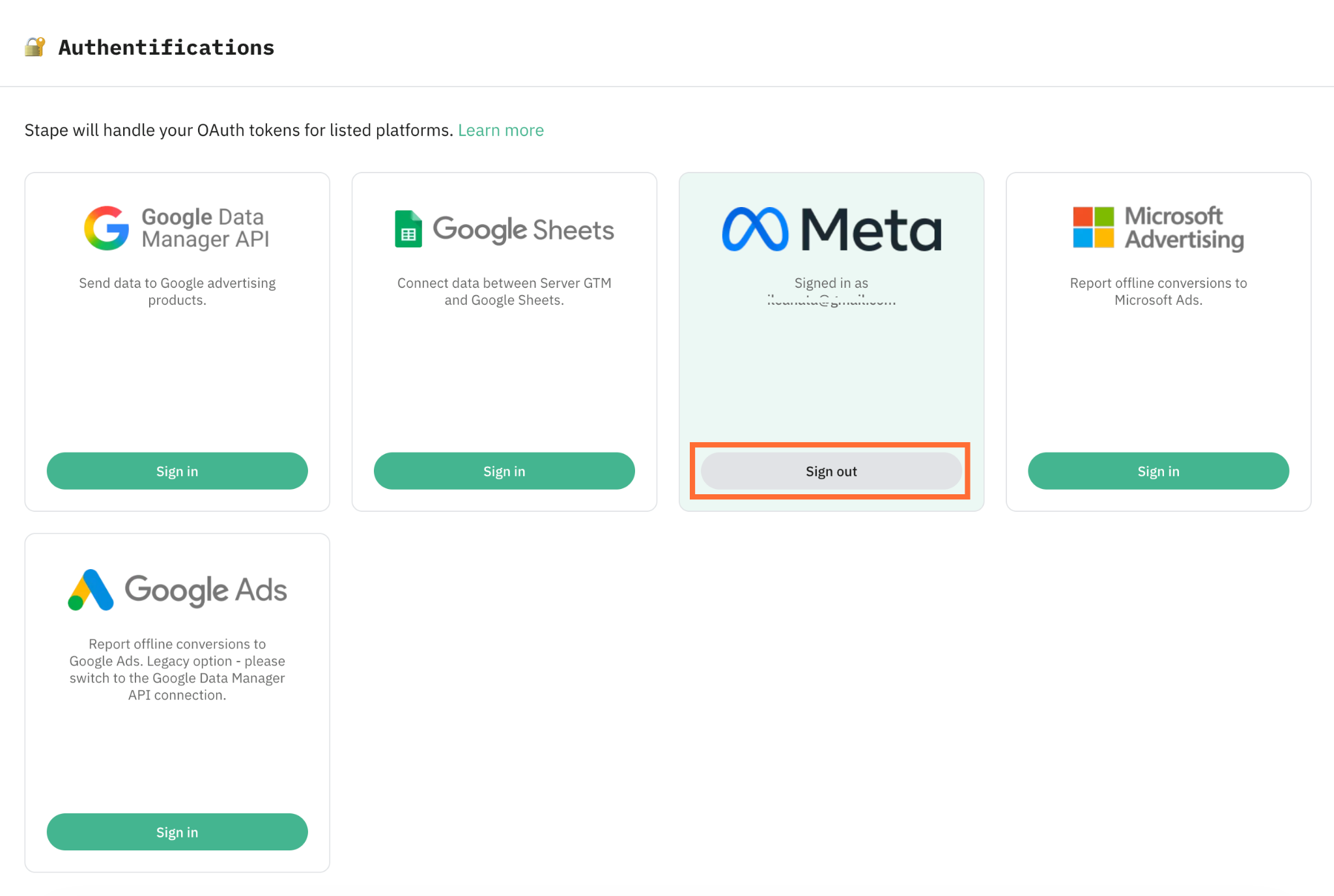The width and height of the screenshot is (1334, 896).
Task: Click the Google Data Manager API title text
Action: [206, 228]
